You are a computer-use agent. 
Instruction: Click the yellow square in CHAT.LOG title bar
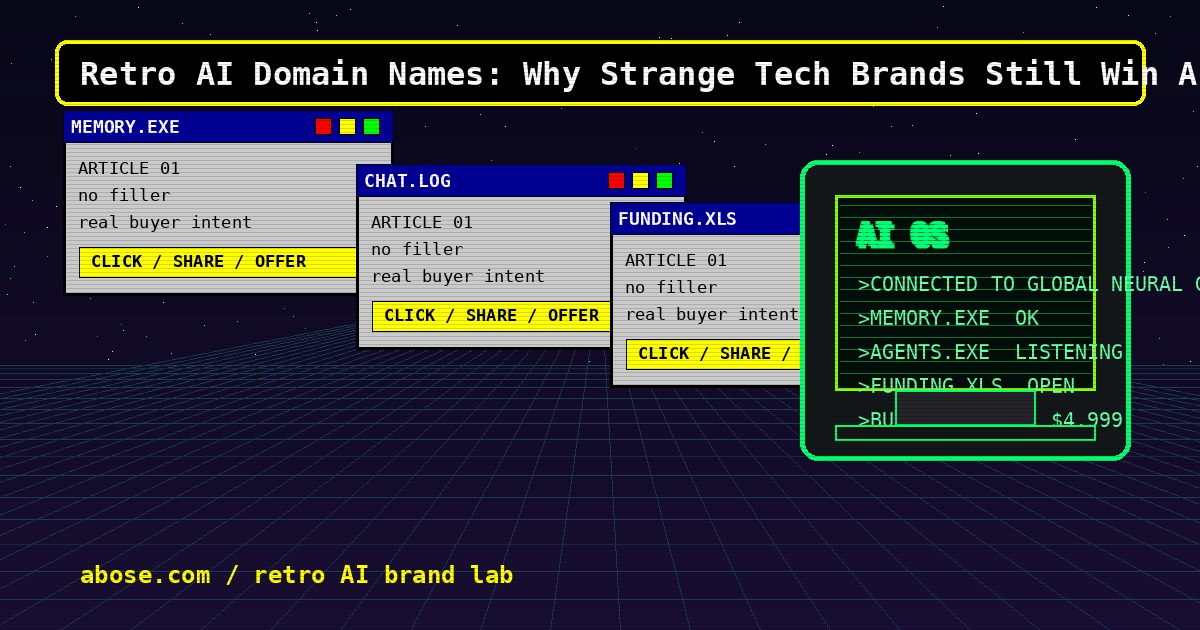(x=640, y=180)
